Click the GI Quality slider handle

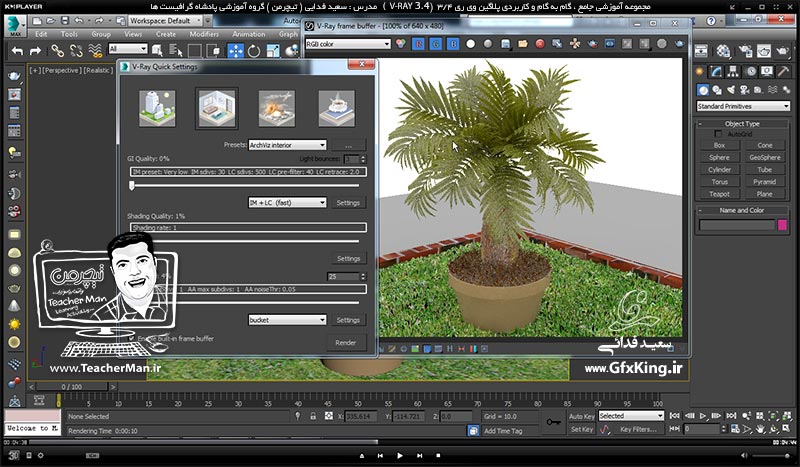(132, 186)
